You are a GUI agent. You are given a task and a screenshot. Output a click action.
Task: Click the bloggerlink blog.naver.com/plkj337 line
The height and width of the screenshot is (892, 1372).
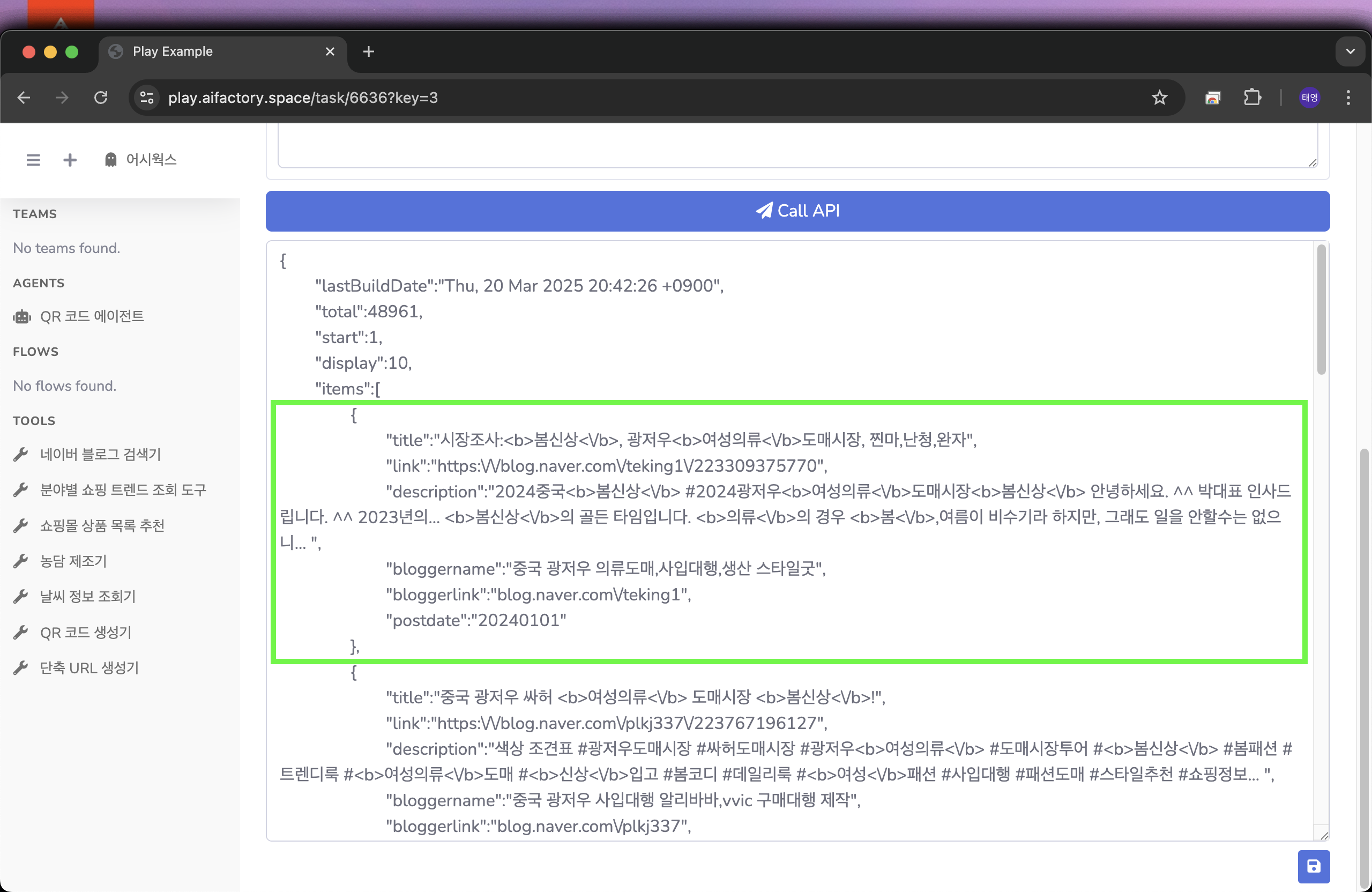click(539, 826)
